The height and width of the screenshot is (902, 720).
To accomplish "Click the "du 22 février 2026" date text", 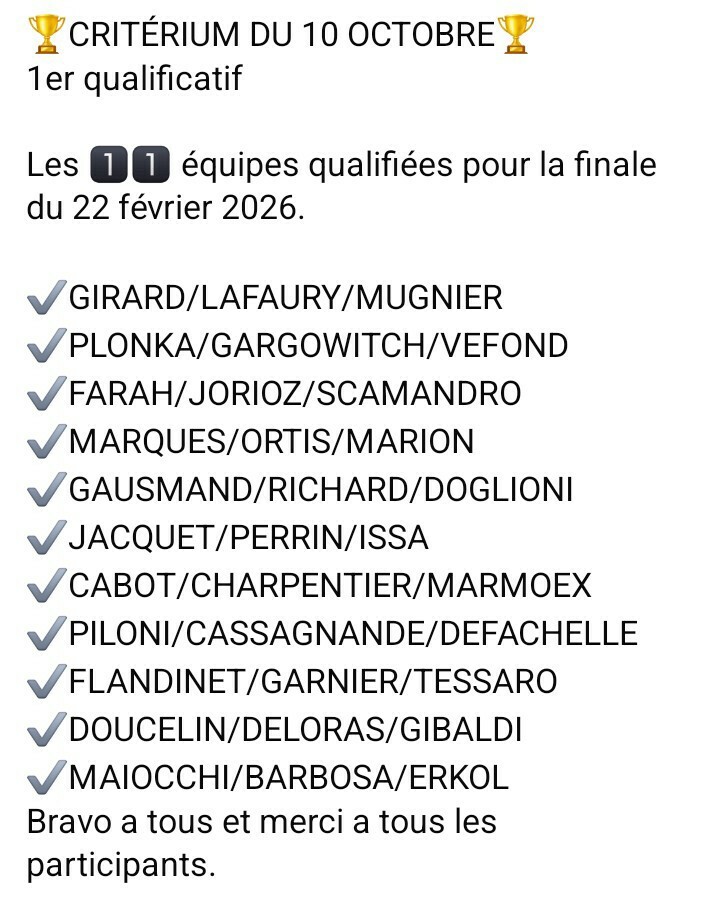I will [164, 209].
